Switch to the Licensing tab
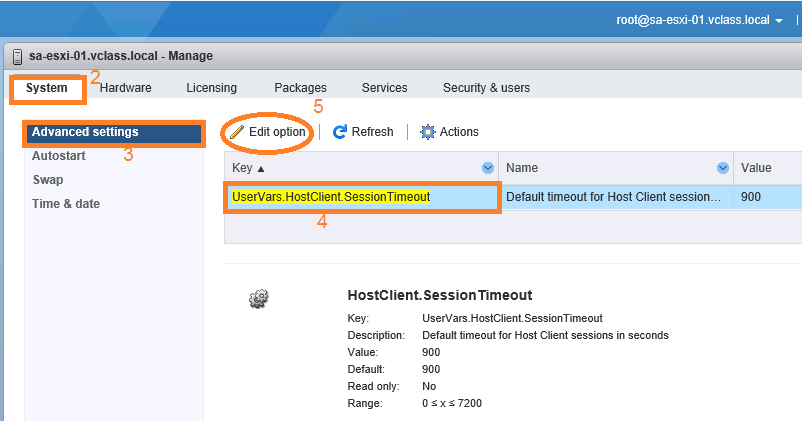Viewport: 802px width, 421px height. (211, 88)
